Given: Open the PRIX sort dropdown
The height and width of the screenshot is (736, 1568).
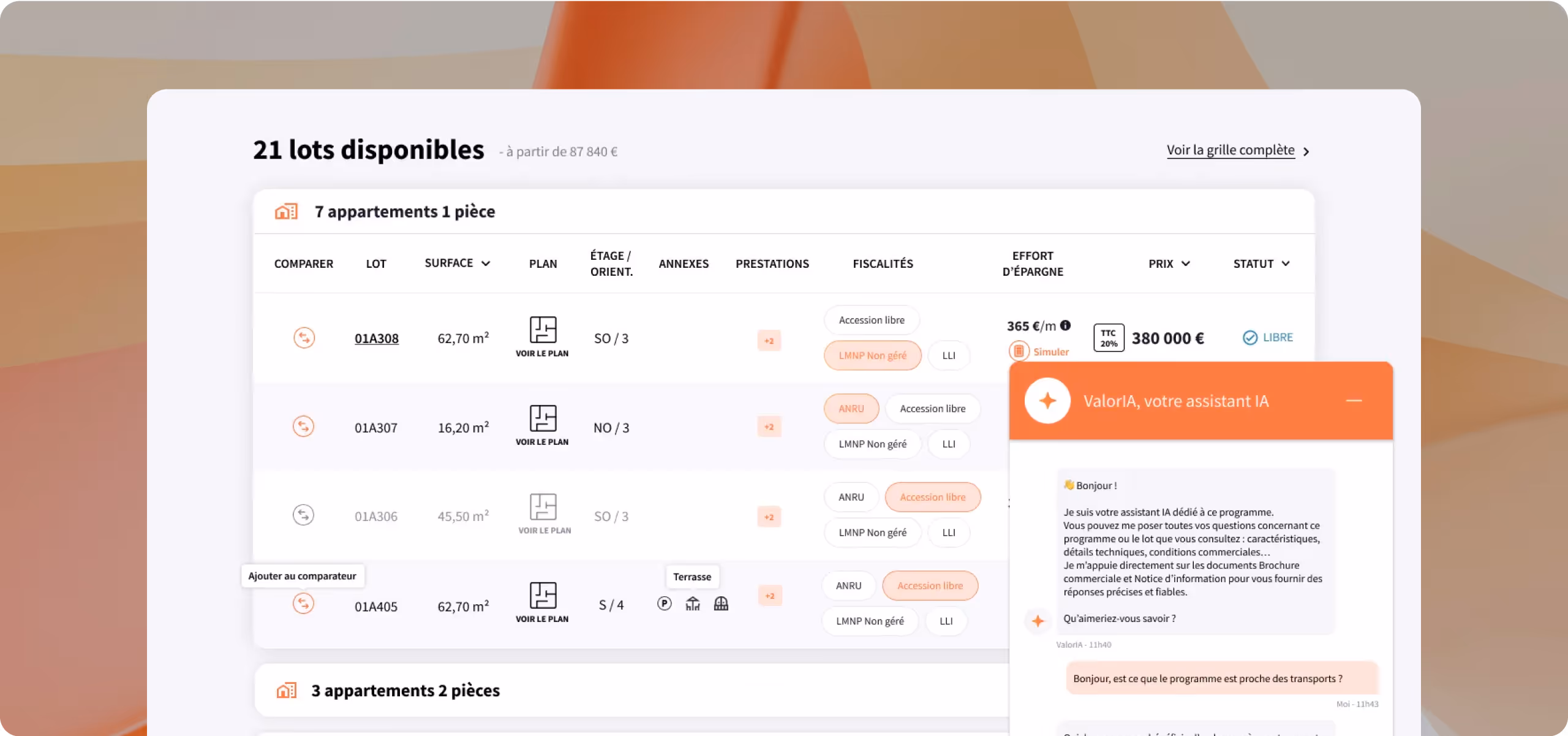Looking at the screenshot, I should (x=1186, y=264).
